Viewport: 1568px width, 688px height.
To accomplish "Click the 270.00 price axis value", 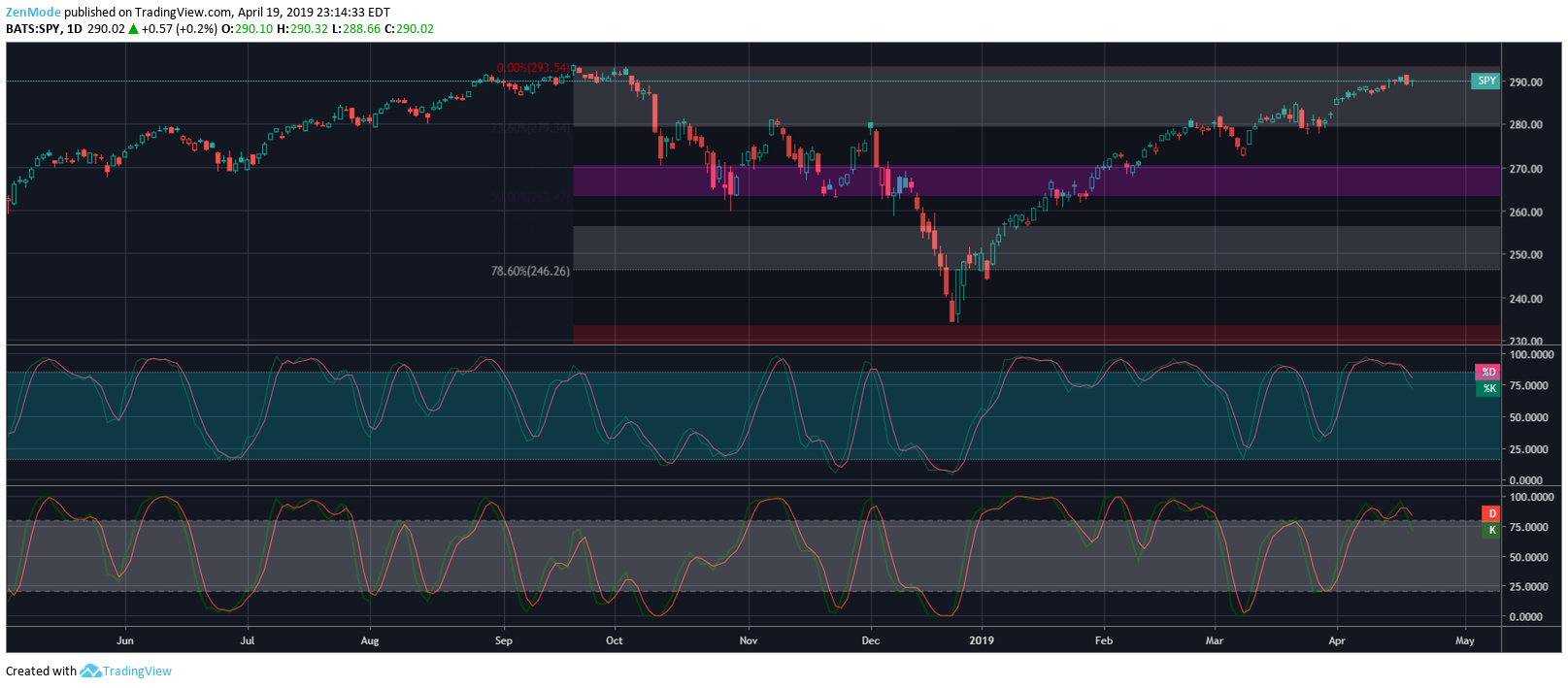I will tap(1524, 169).
